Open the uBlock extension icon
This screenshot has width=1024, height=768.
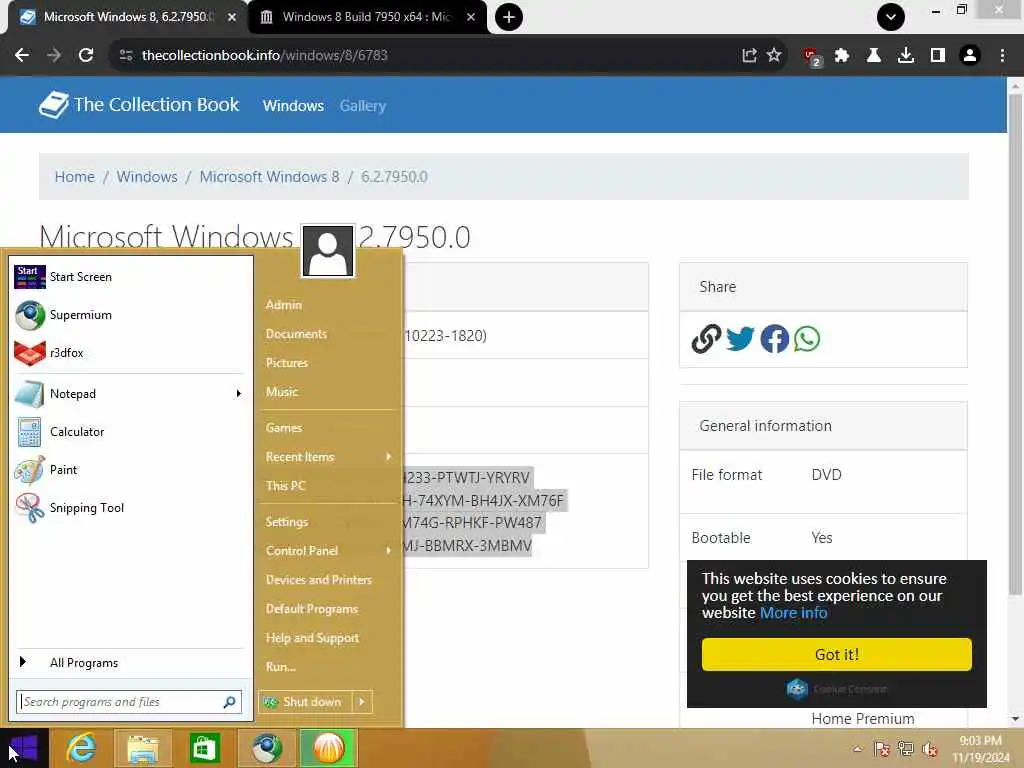812,57
